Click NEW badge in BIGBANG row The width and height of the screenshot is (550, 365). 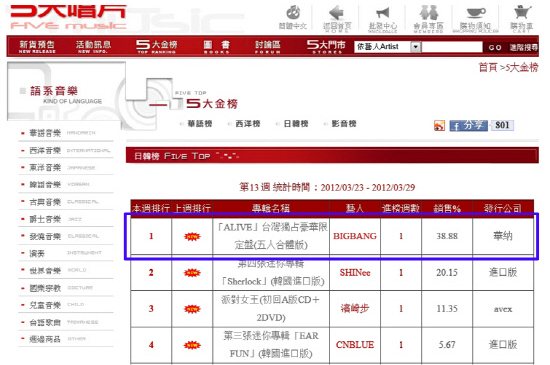pyautogui.click(x=192, y=237)
